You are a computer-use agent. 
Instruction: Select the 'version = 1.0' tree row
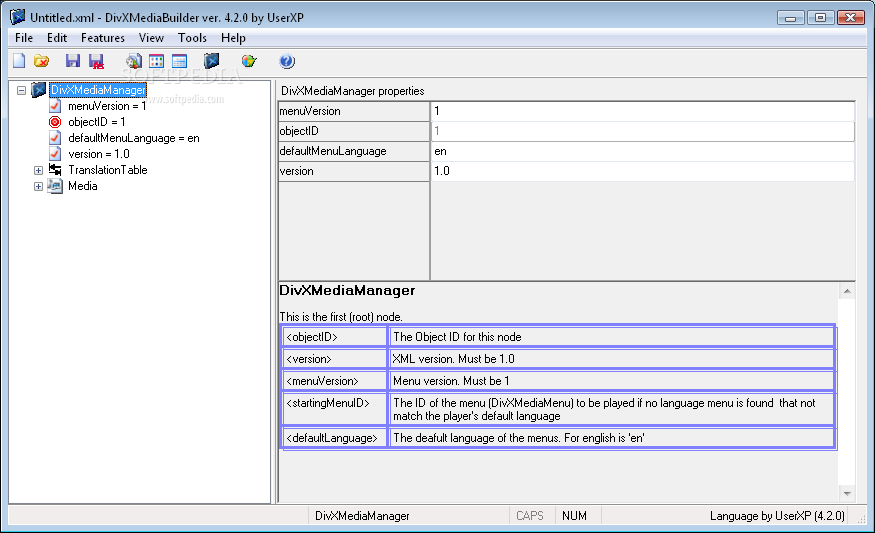pyautogui.click(x=99, y=154)
